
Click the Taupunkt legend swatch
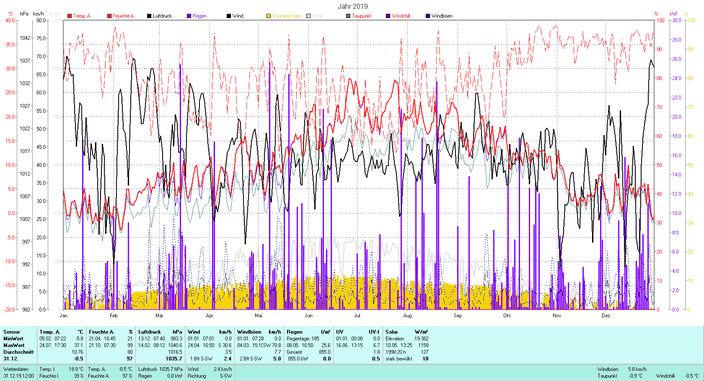(x=349, y=16)
